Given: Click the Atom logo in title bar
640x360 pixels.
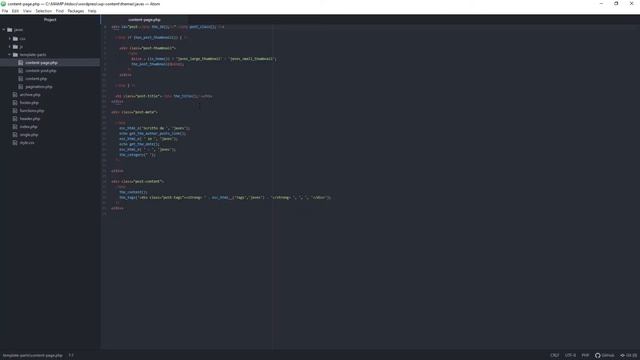Looking at the screenshot, I should [x=3, y=4].
